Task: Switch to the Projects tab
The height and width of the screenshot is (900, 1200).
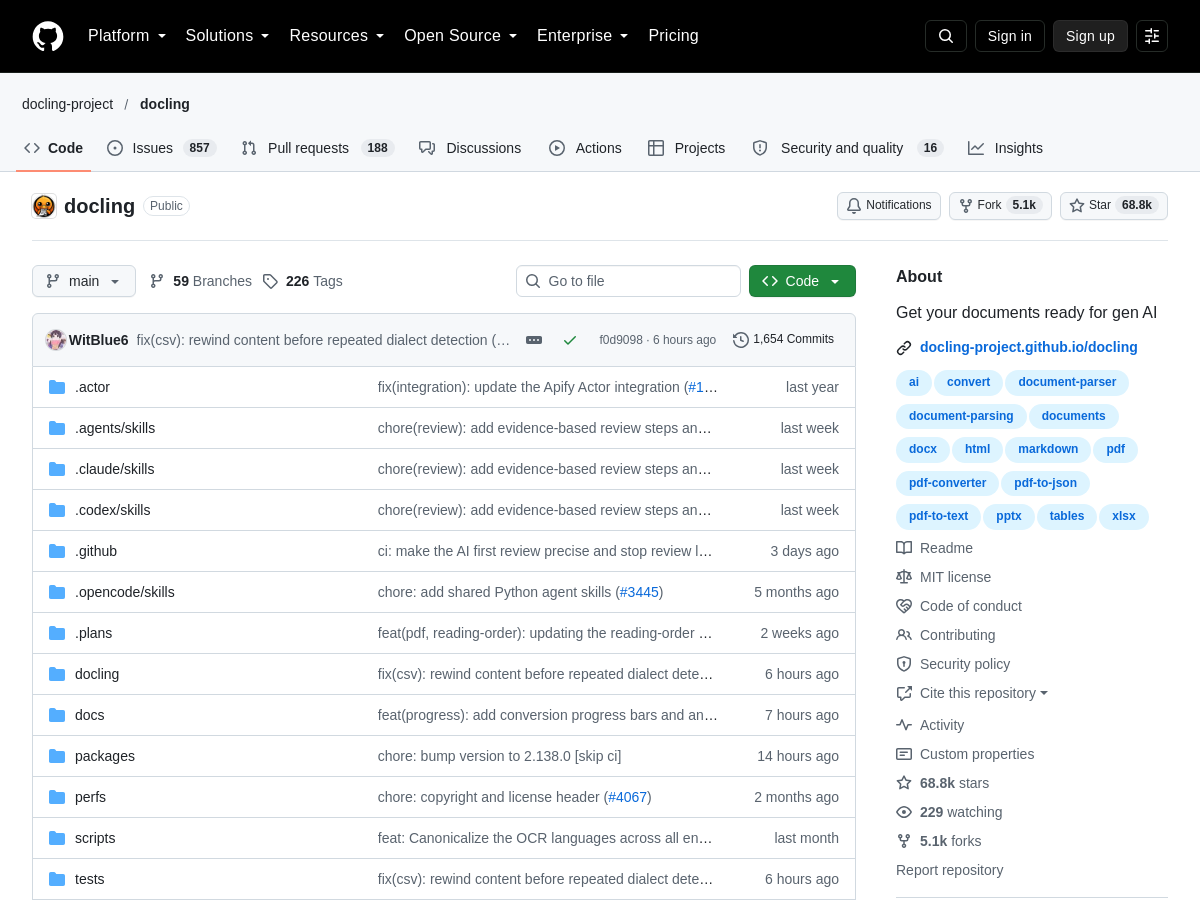Action: coord(687,148)
